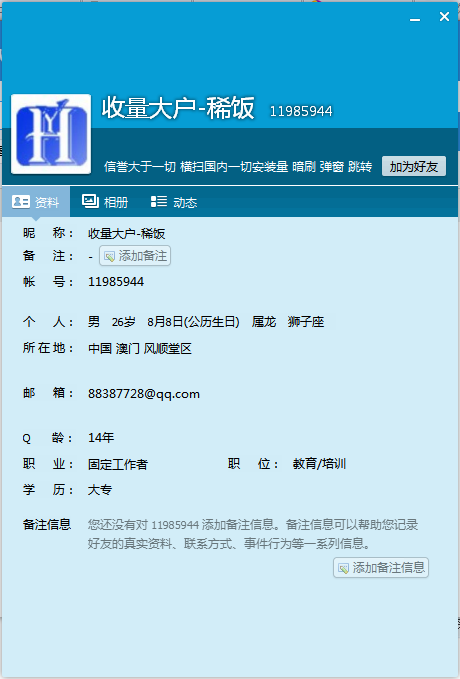Switch to the 相册 tab
460x679 pixels.
[x=105, y=202]
